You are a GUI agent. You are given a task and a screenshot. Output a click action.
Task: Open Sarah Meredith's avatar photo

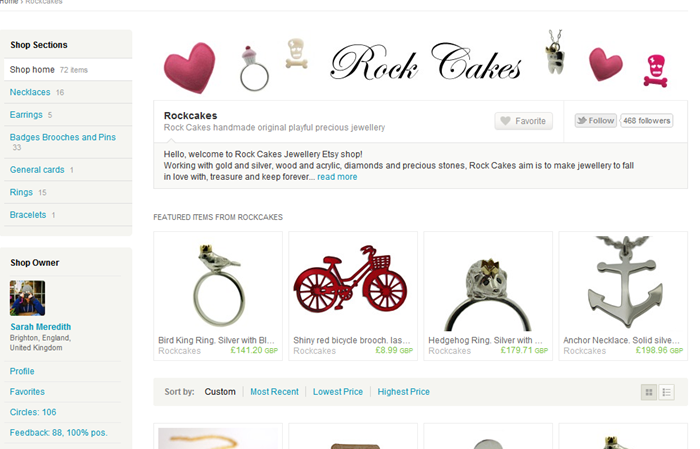pos(27,298)
